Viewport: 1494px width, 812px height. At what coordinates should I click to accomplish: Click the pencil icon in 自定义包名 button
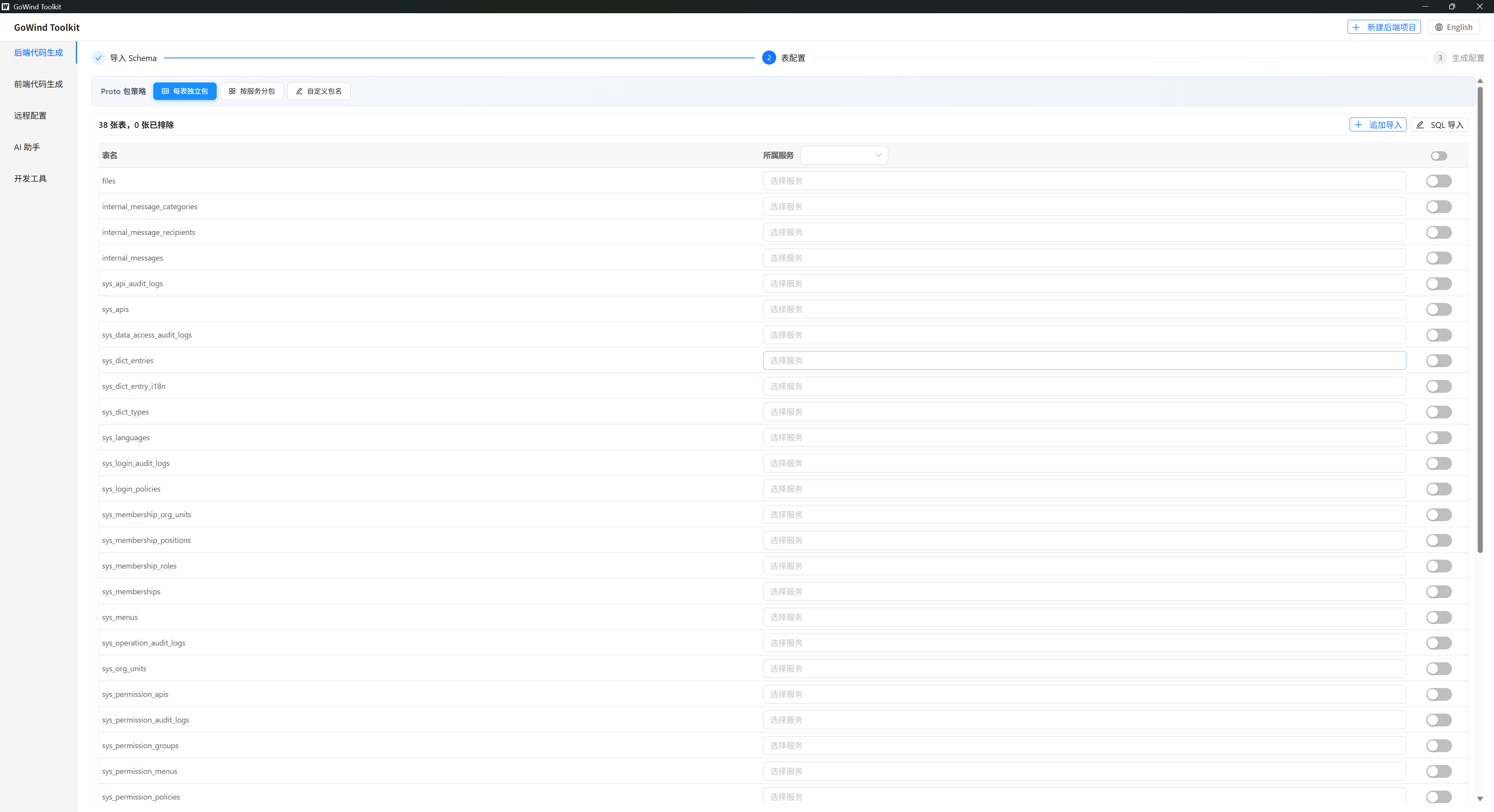(299, 91)
